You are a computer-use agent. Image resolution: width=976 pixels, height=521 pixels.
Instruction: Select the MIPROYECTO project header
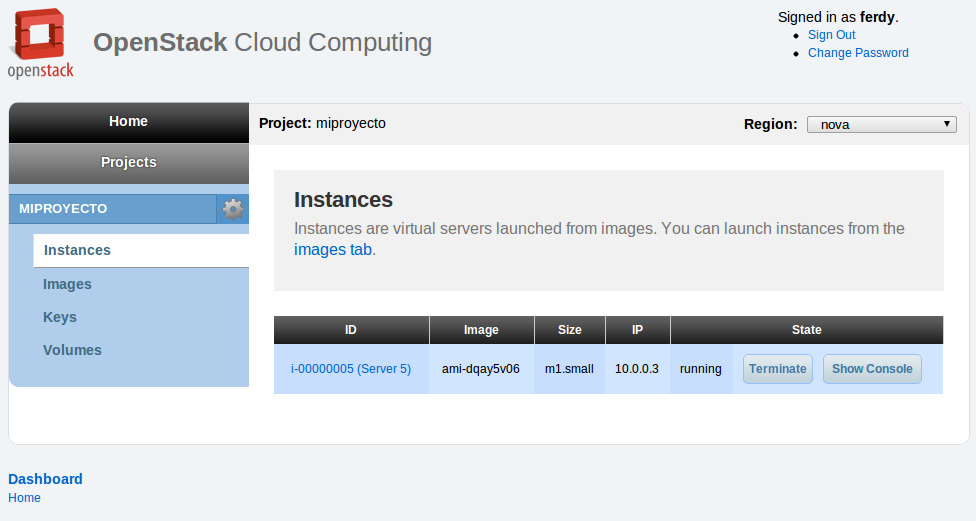(113, 209)
